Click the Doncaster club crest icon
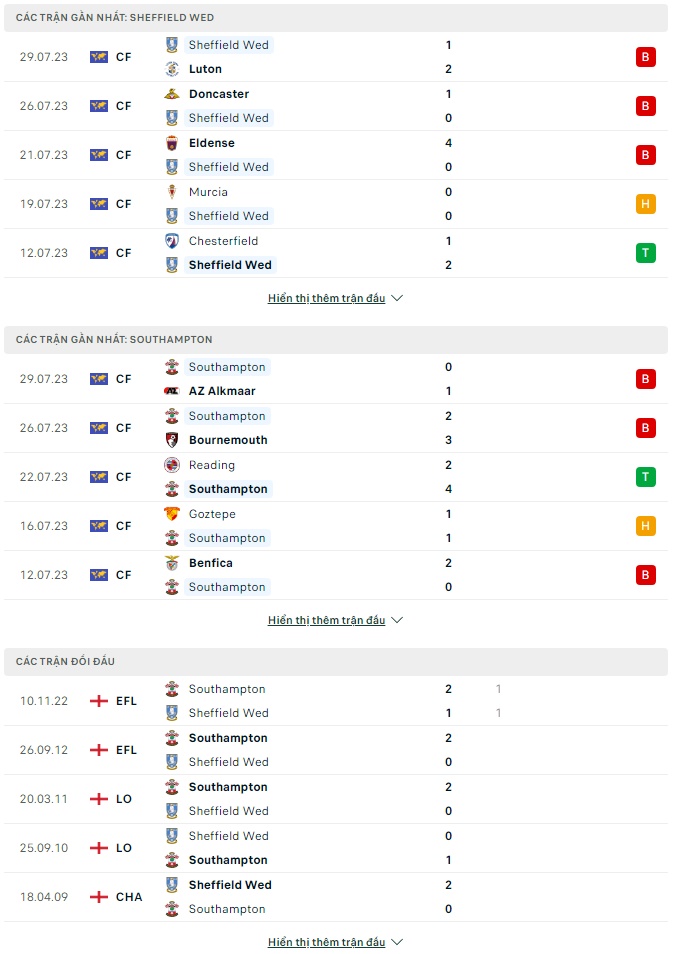This screenshot has height=954, width=674. [172, 94]
